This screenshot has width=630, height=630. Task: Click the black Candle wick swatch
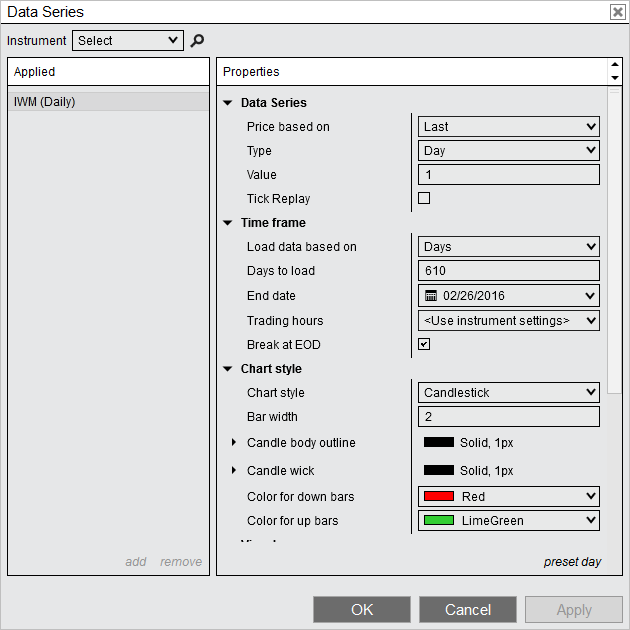click(x=439, y=470)
